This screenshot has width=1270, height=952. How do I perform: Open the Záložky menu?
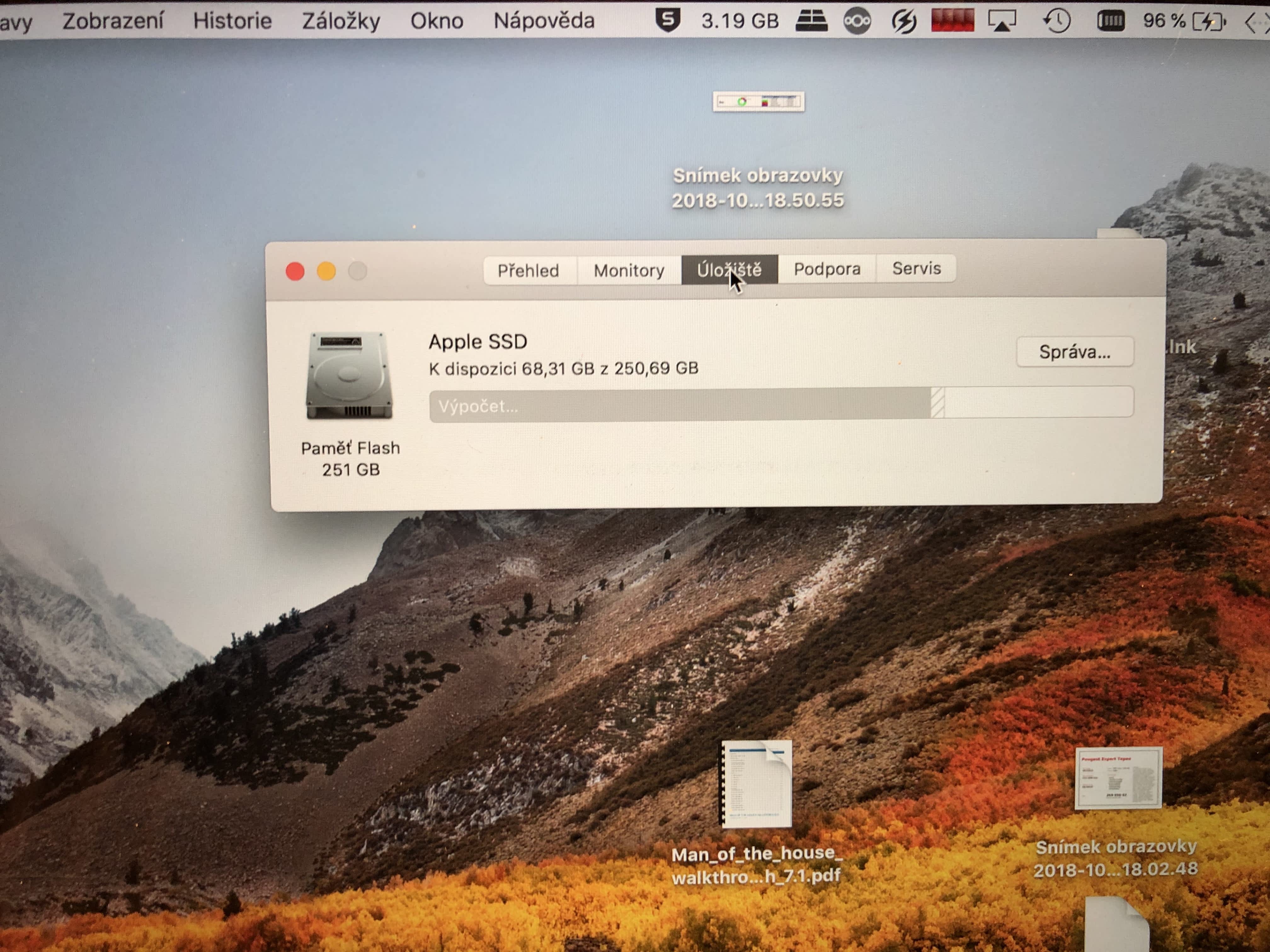pyautogui.click(x=341, y=21)
